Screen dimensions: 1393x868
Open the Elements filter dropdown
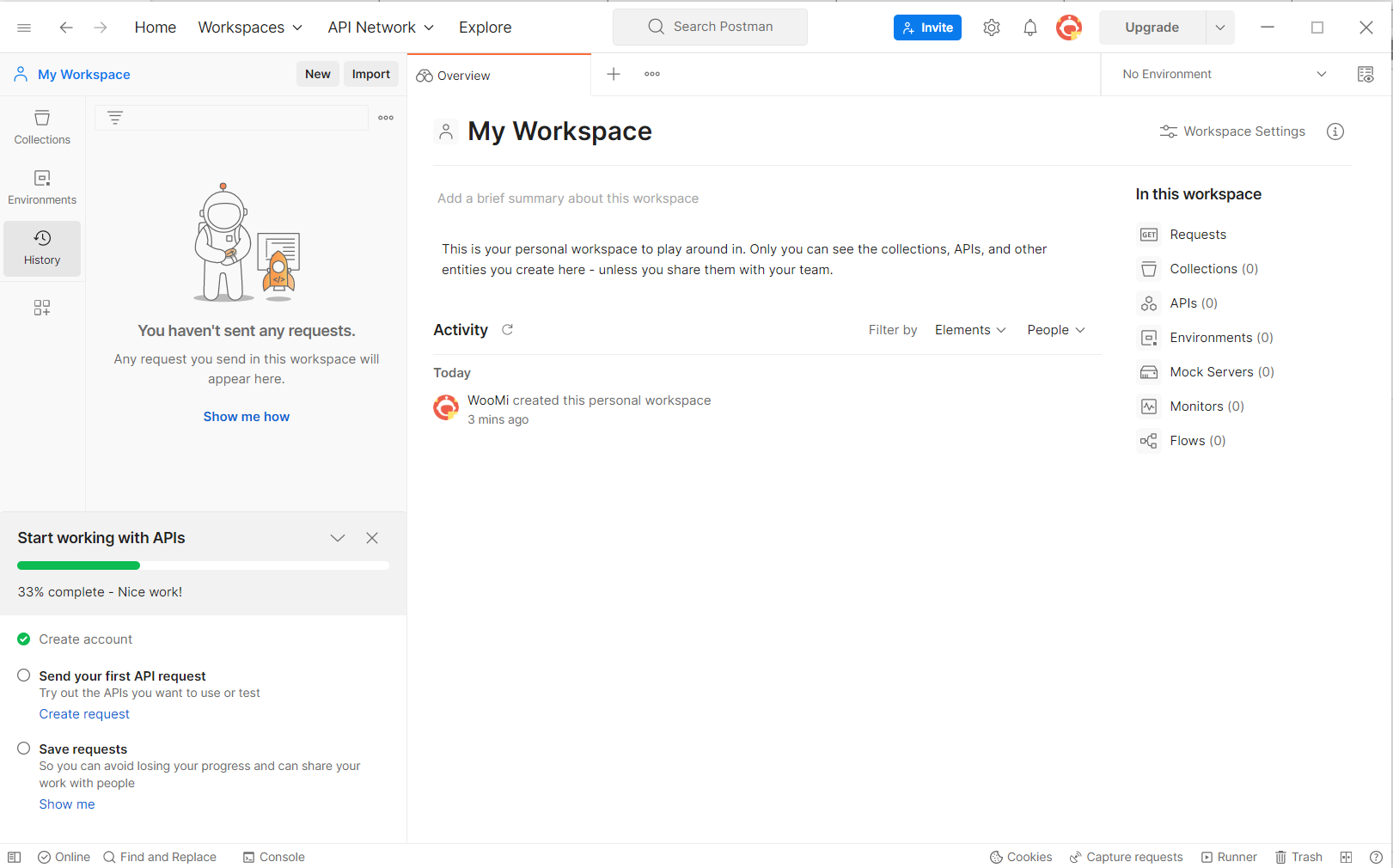tap(970, 330)
